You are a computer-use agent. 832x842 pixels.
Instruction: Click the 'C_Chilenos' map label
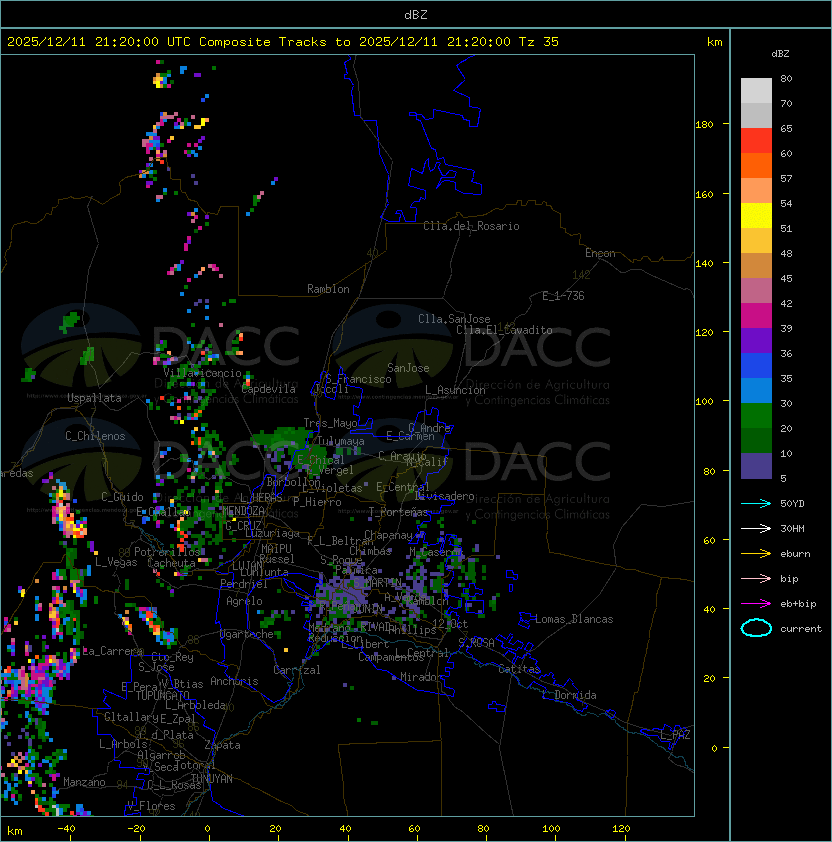(95, 436)
